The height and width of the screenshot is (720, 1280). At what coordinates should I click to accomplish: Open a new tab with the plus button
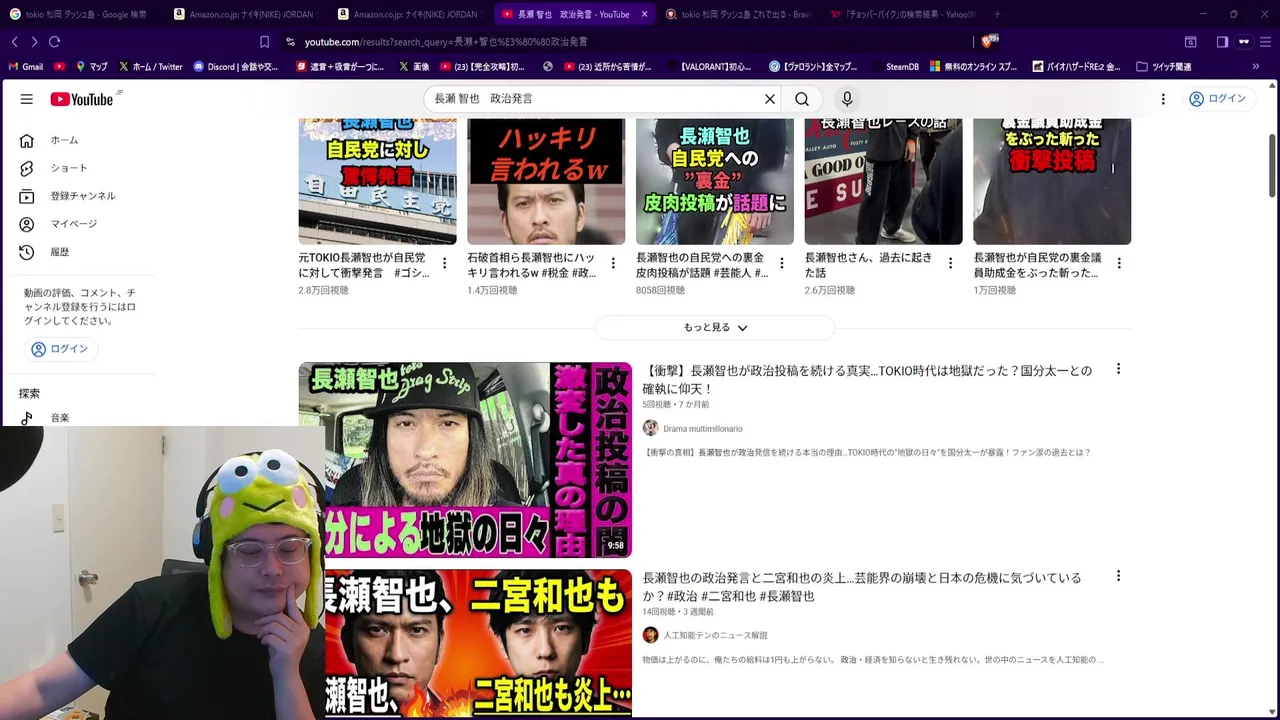click(996, 14)
